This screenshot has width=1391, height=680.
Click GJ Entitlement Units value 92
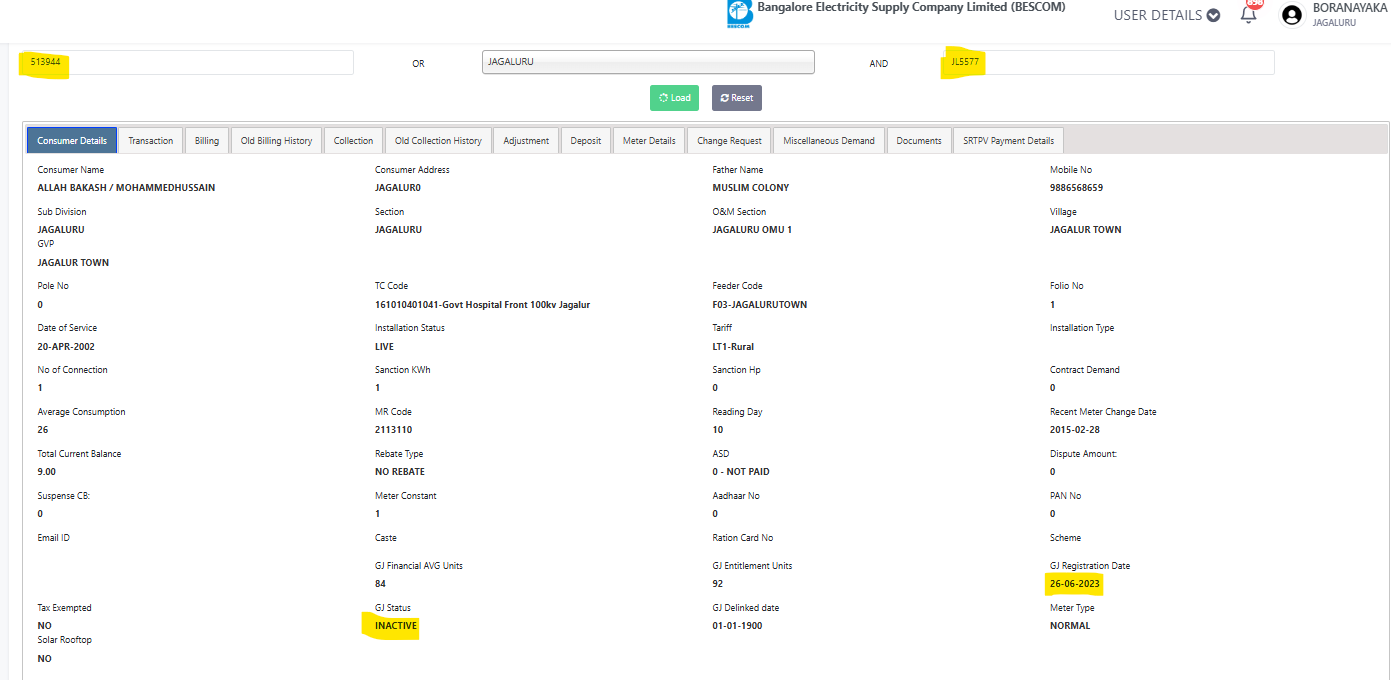(717, 584)
